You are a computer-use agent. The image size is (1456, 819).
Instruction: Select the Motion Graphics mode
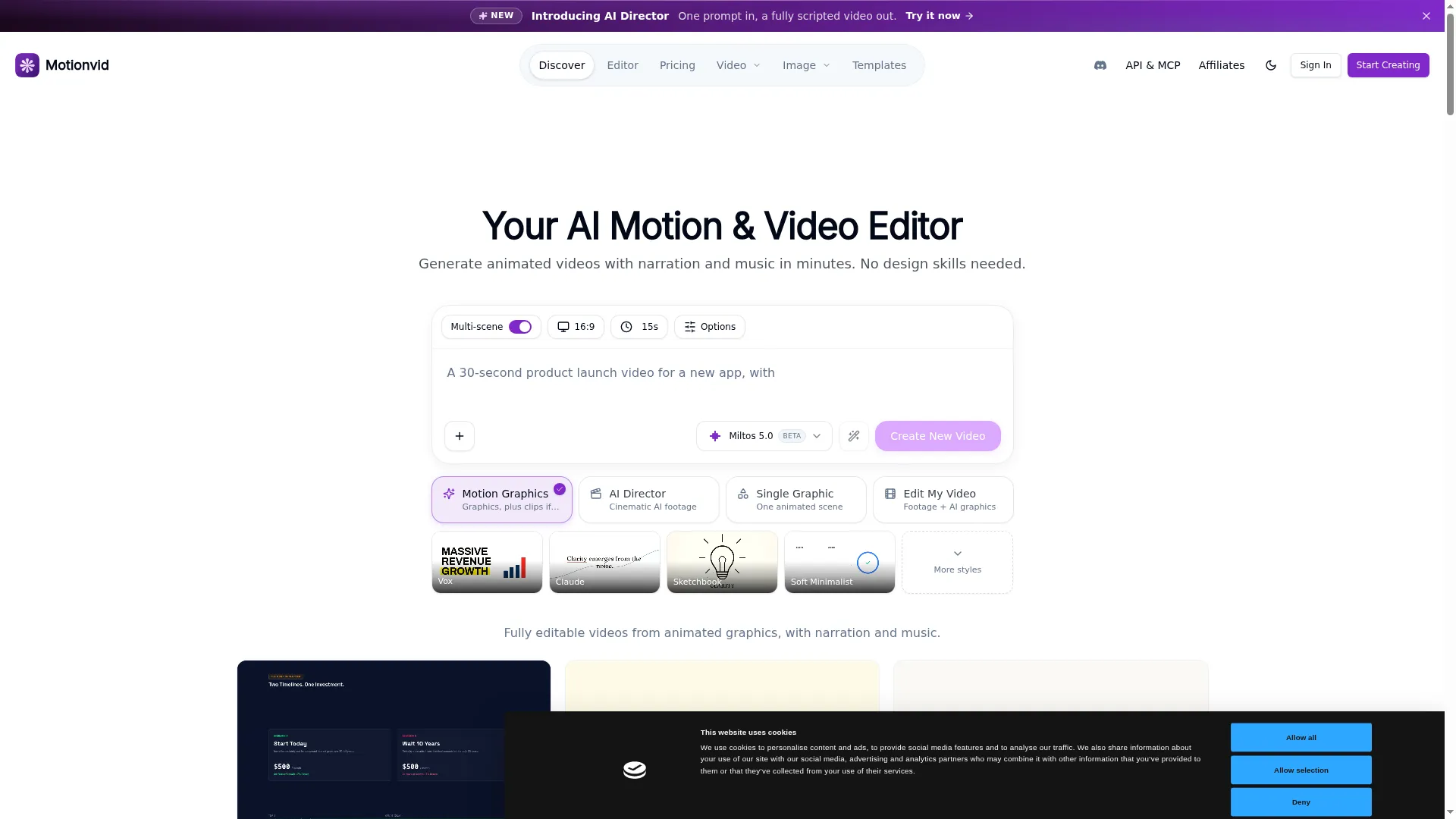(x=502, y=500)
